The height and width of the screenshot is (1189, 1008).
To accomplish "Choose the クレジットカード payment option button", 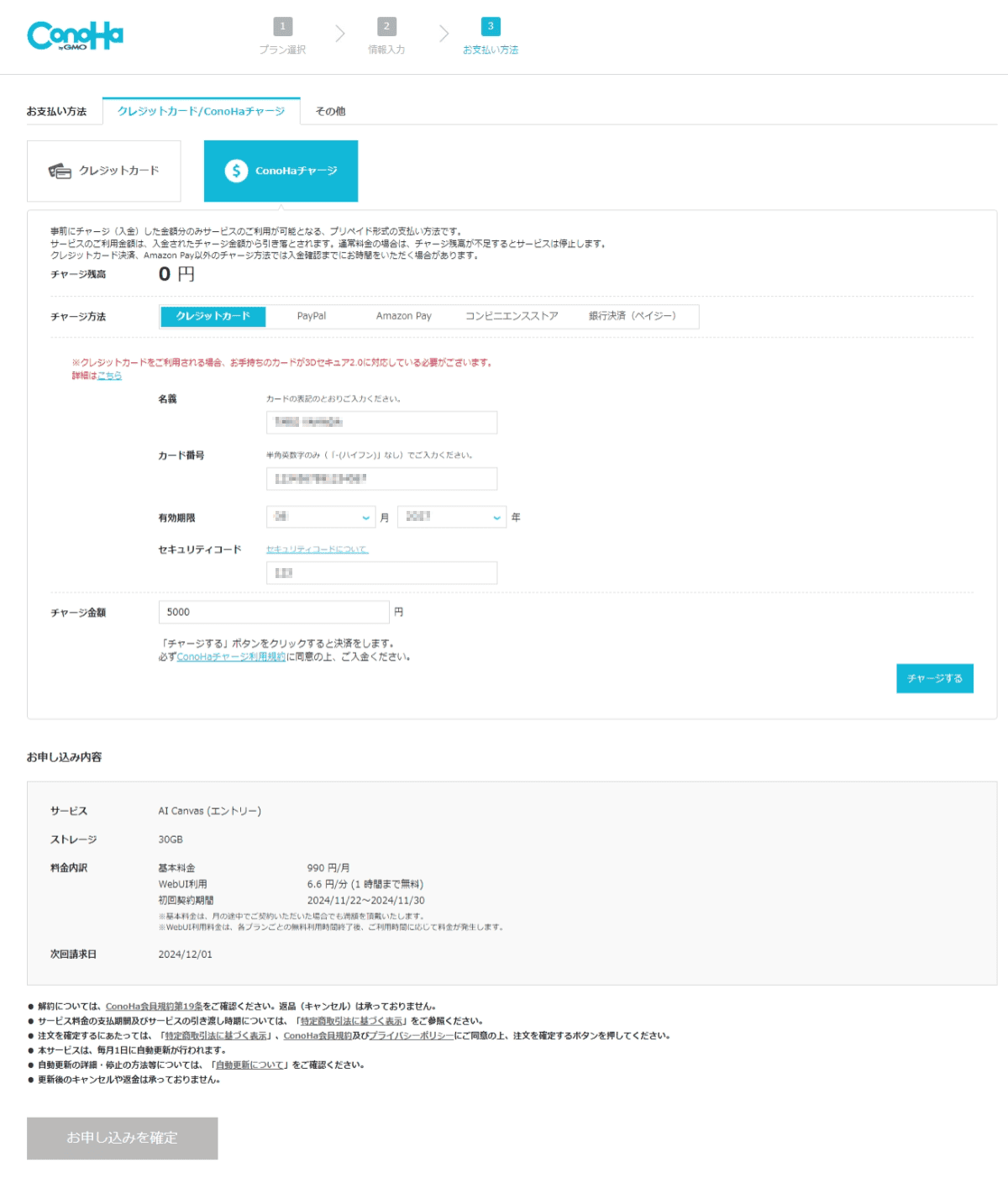I will coord(104,171).
